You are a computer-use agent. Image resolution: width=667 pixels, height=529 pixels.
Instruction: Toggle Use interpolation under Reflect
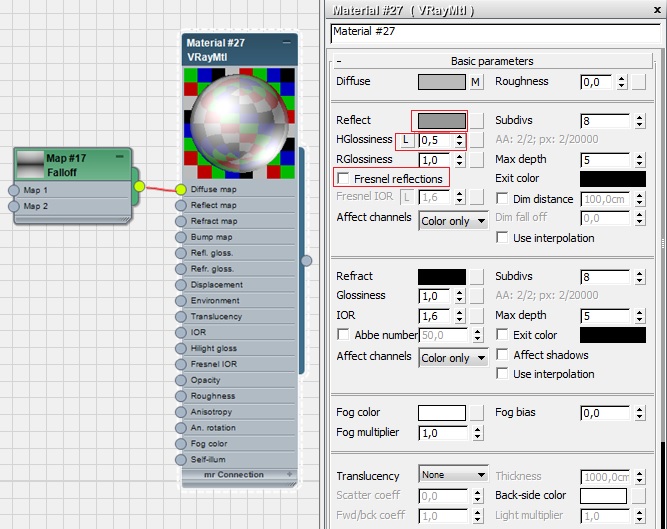pyautogui.click(x=502, y=237)
